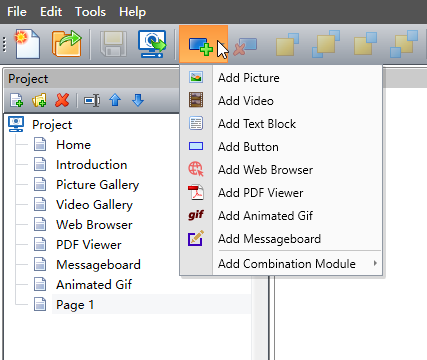Choose Add Animated Gif menu entry
This screenshot has height=360, width=427.
(281, 216)
